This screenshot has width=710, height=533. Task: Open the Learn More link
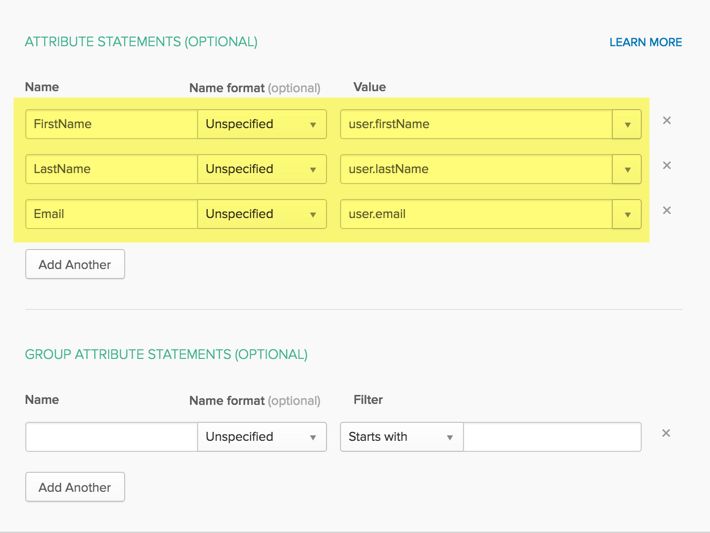[645, 43]
